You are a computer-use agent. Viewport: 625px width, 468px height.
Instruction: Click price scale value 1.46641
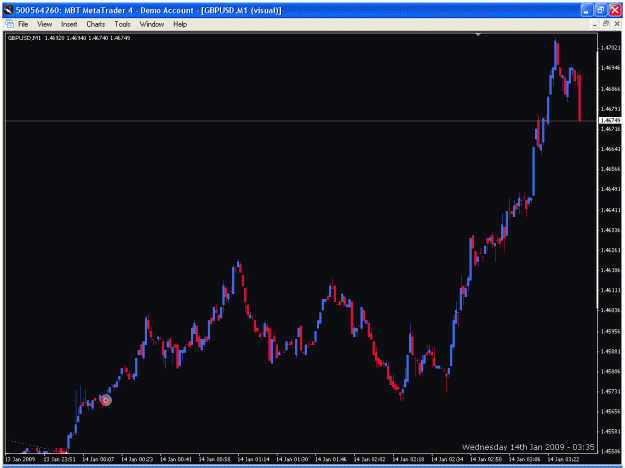point(610,149)
